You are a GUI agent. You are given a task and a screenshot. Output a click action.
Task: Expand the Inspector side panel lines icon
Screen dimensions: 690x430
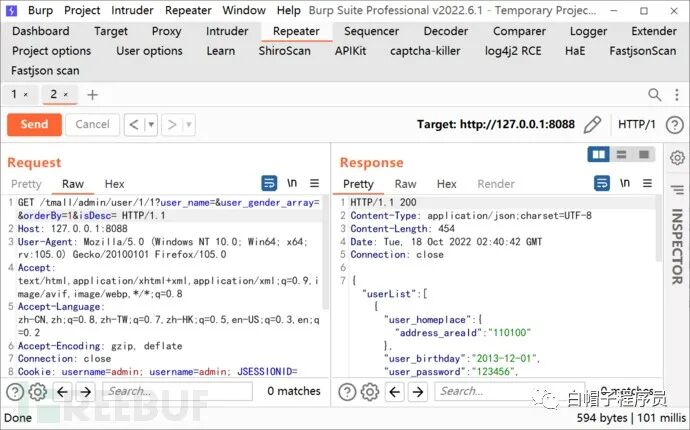point(677,190)
